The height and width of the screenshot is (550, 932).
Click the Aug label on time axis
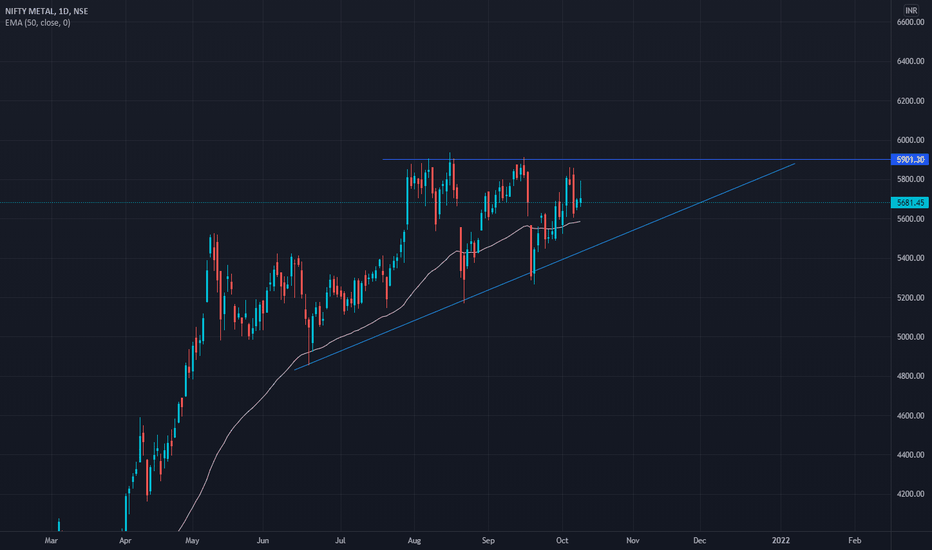(414, 540)
